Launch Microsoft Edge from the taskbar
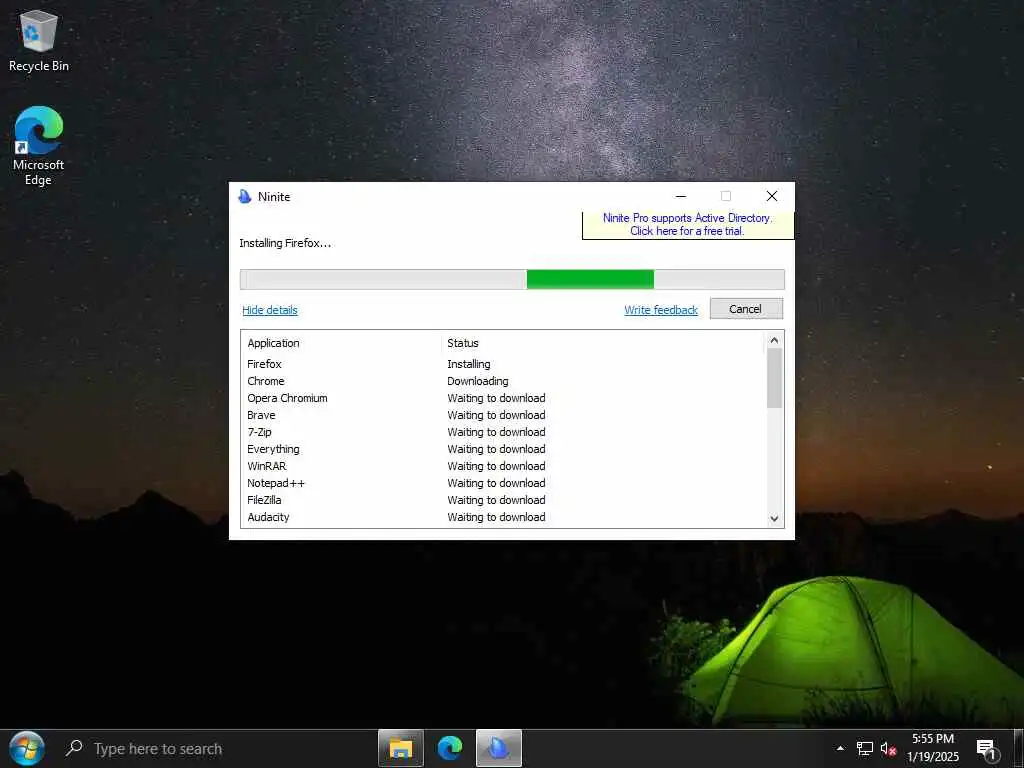 pyautogui.click(x=450, y=748)
